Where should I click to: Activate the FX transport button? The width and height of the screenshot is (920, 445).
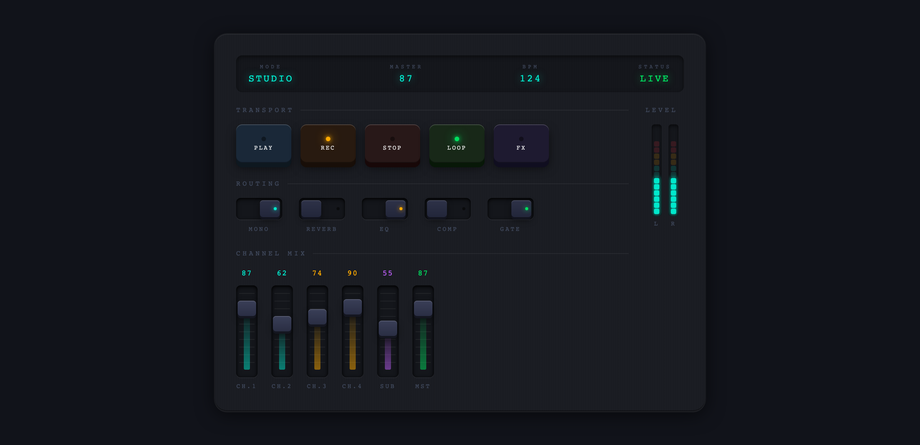coord(521,143)
